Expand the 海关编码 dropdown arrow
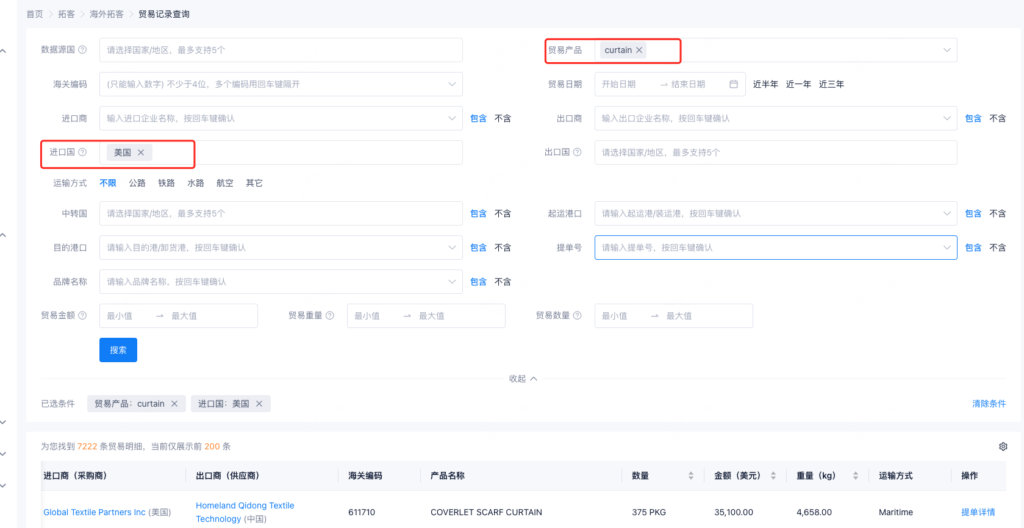Screen dimensions: 1024x528 (452, 84)
